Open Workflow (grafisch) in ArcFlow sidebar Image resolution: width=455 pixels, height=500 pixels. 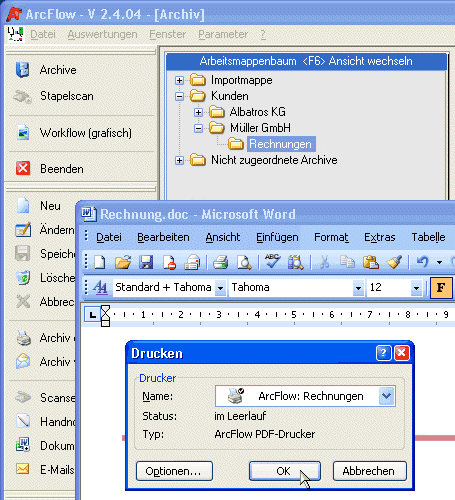tap(74, 133)
